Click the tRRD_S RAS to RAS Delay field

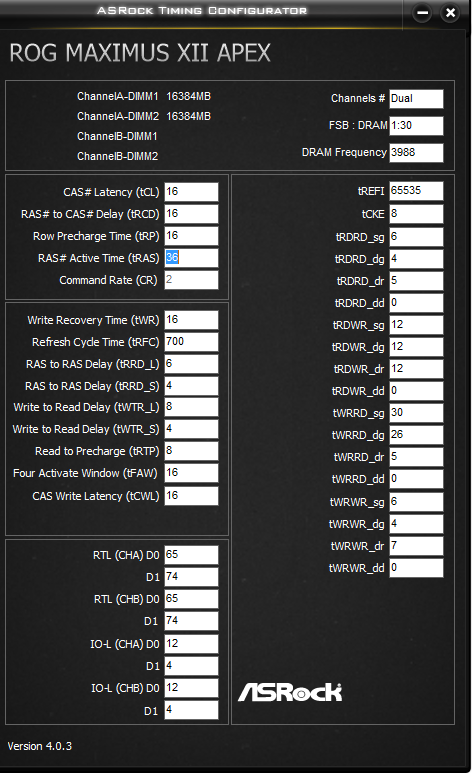tap(191, 386)
